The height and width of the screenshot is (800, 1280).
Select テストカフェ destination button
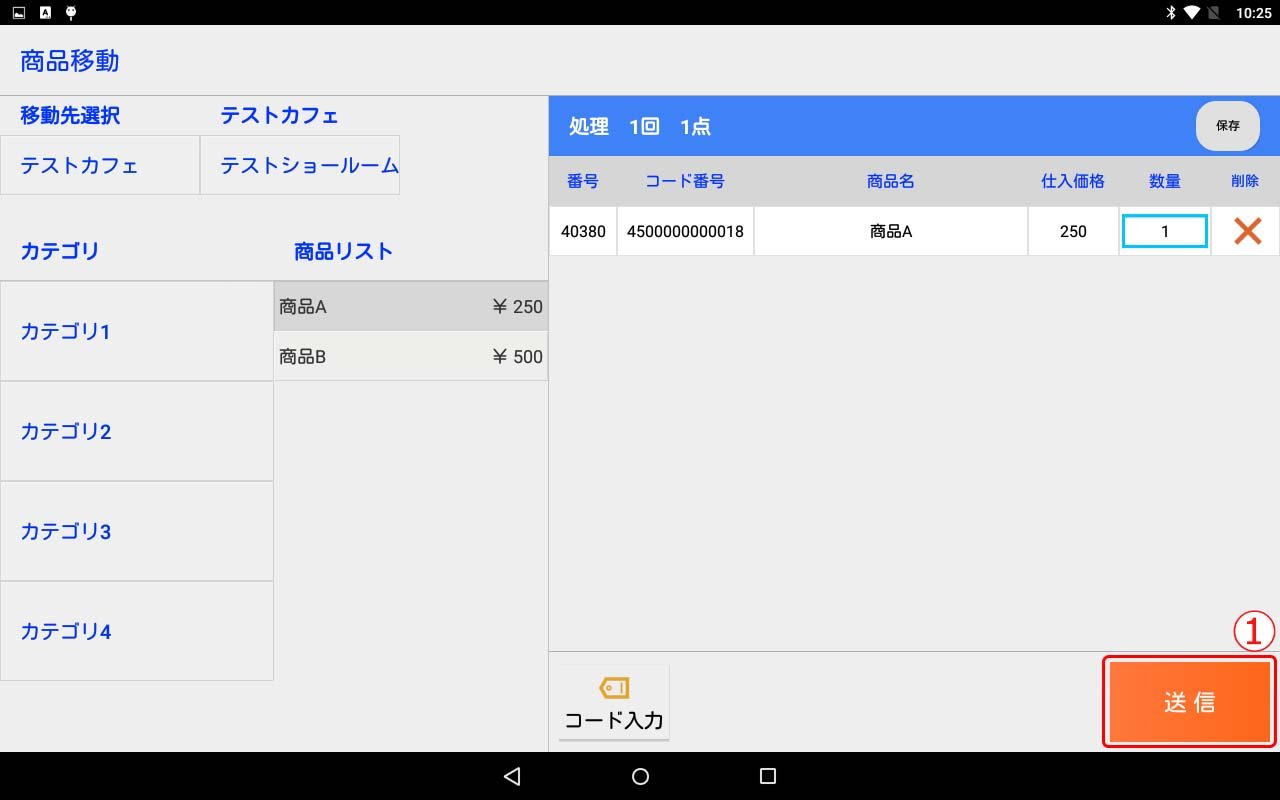pyautogui.click(x=100, y=165)
